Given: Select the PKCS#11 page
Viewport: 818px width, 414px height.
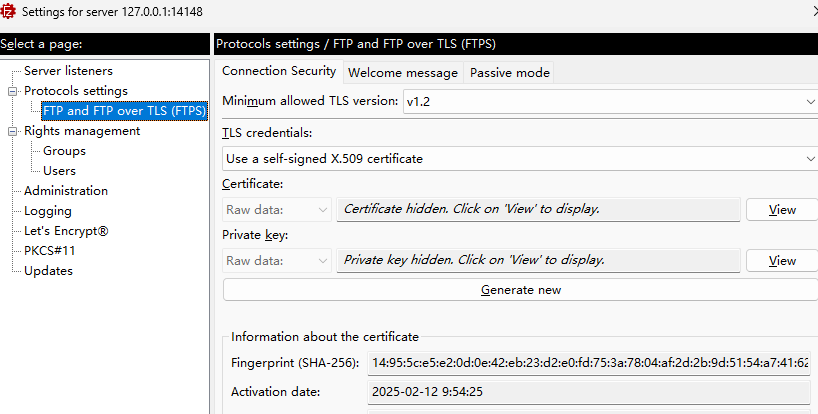Looking at the screenshot, I should [x=49, y=251].
